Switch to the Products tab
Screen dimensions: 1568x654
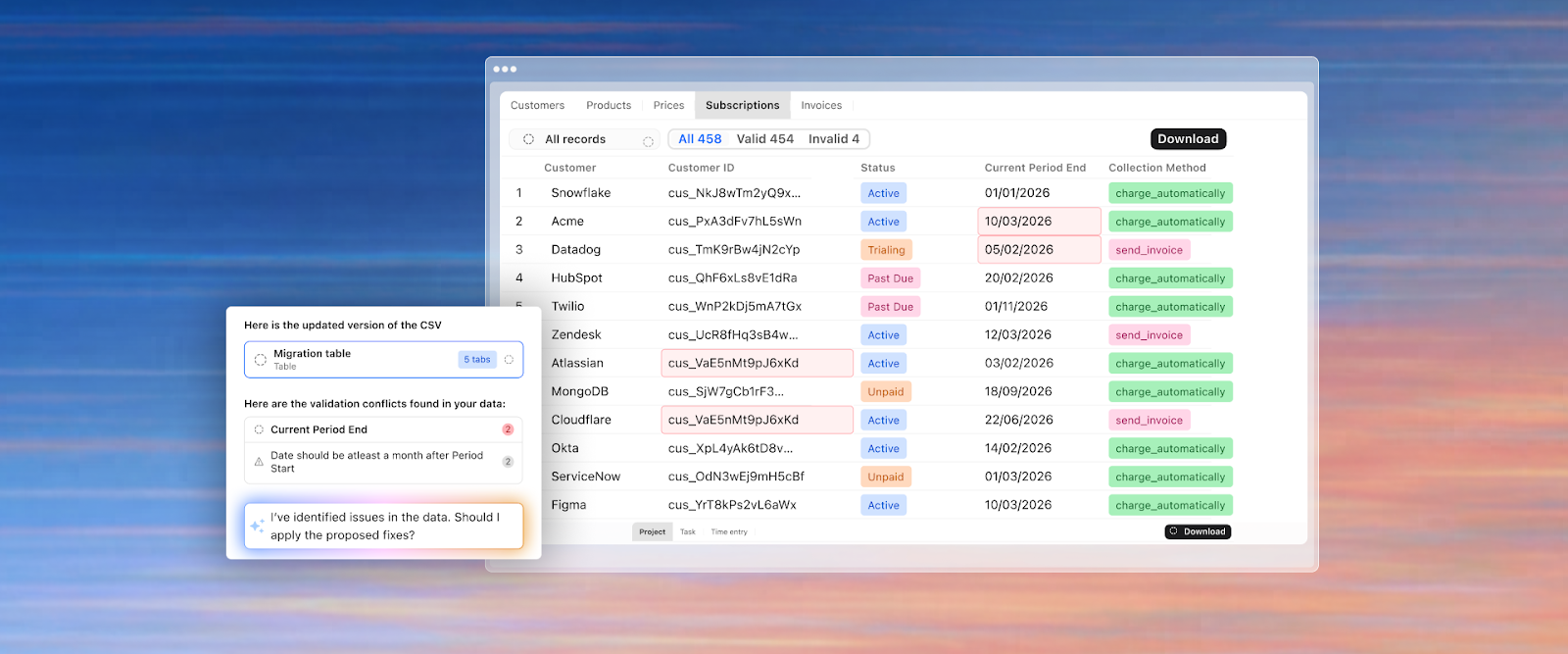click(609, 105)
